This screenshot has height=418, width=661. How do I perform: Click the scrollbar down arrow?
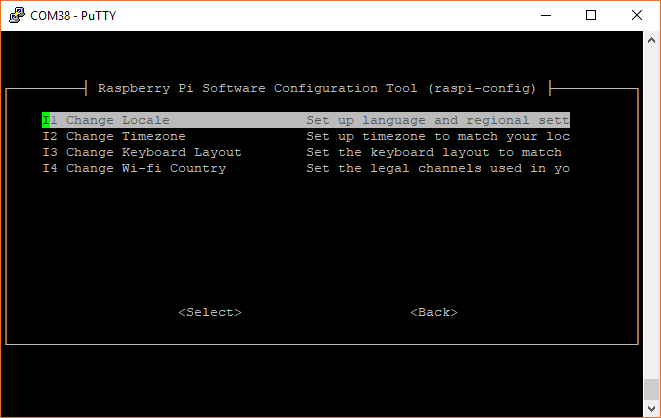[x=651, y=408]
